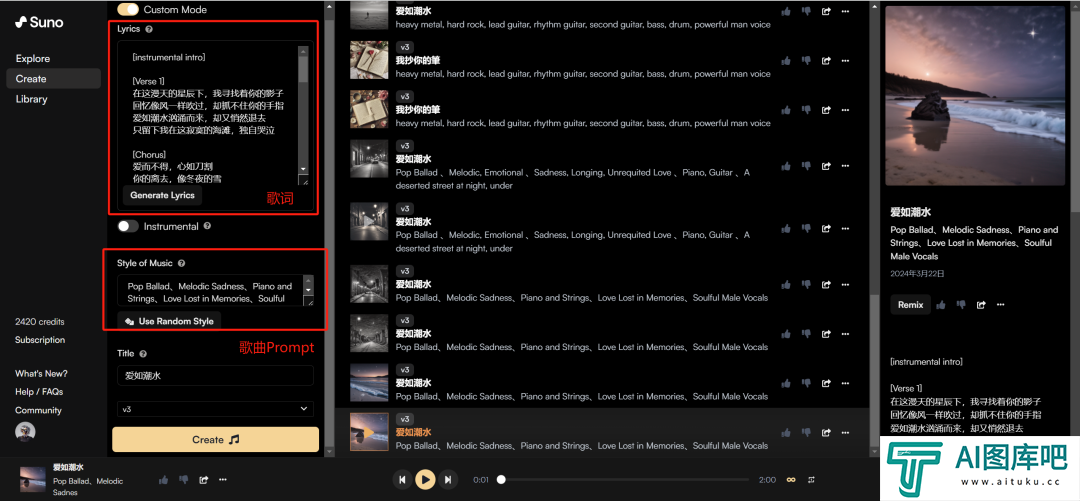1080x501 pixels.
Task: Click 爱如潮水 title in bottom player bar
Action: tap(69, 467)
